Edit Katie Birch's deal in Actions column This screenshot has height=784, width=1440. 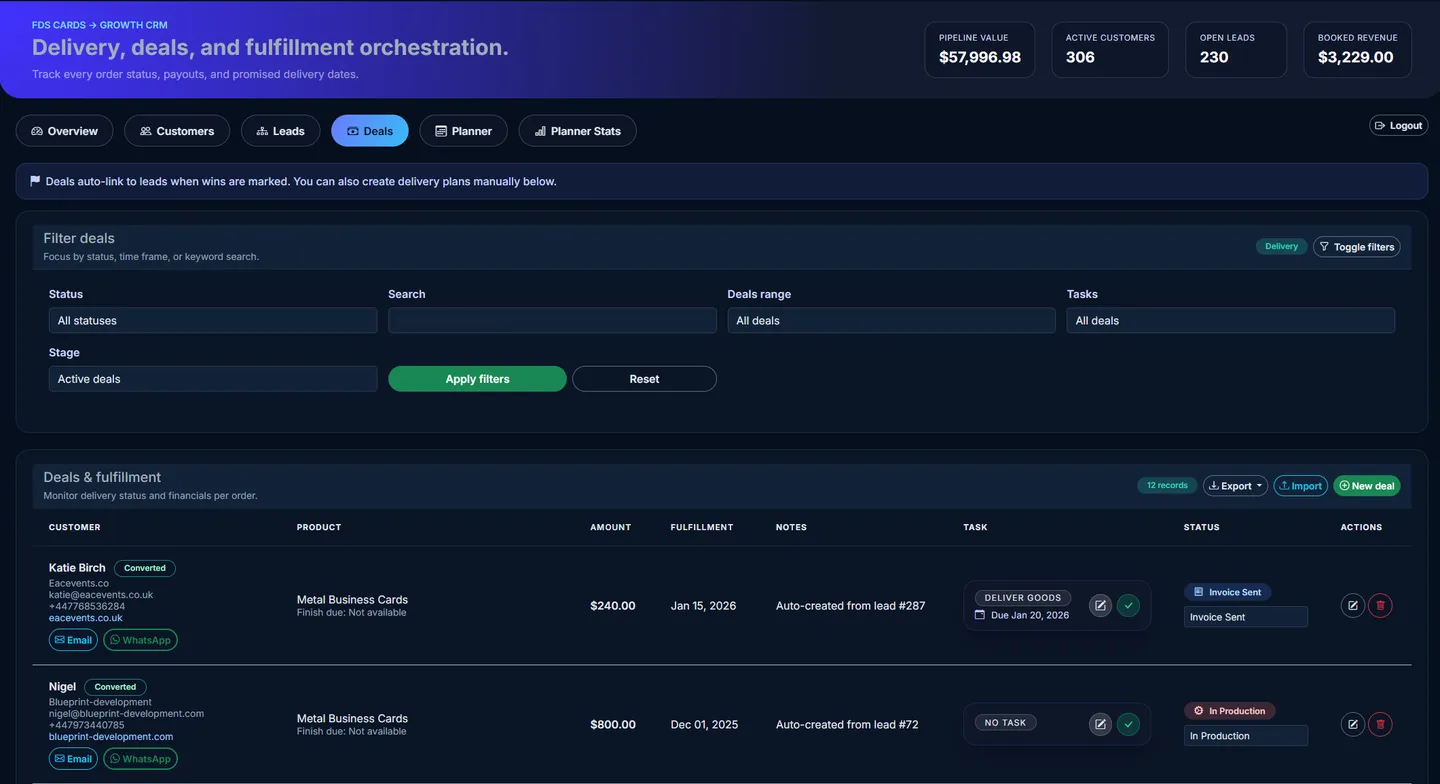[1353, 605]
